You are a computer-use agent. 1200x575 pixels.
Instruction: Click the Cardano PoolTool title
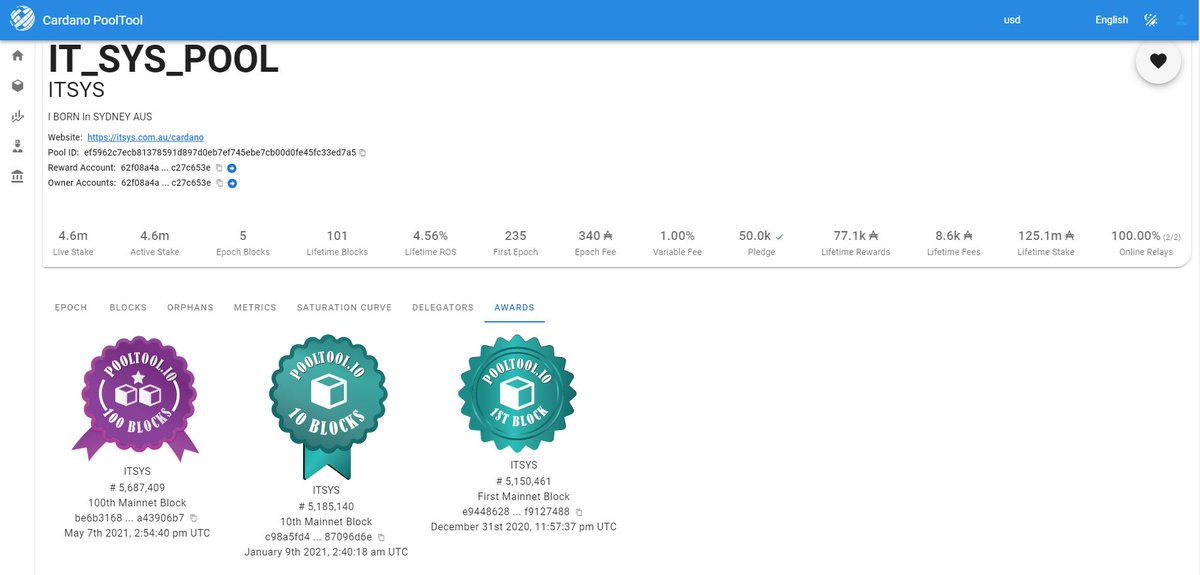(92, 20)
